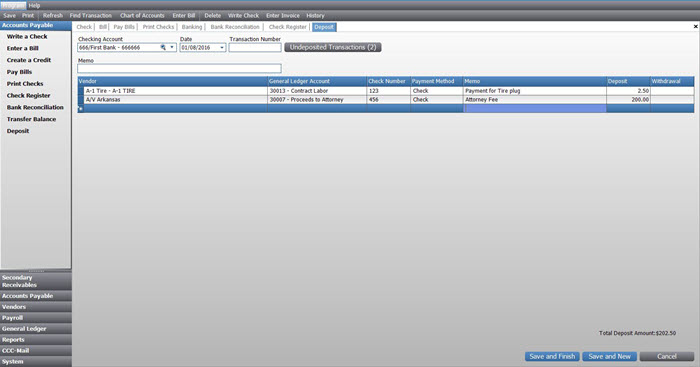Close the Deposit panel with the X
Viewport: 700px width, 367px height.
[x=695, y=27]
